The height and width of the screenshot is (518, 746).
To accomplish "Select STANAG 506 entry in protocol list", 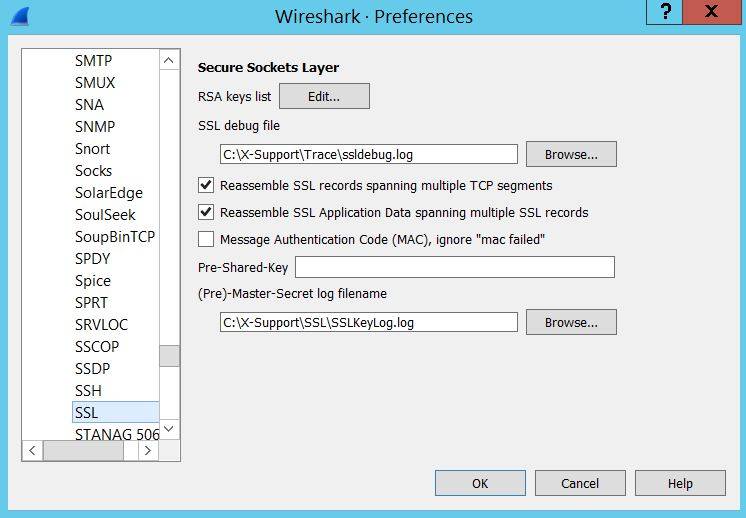I will (117, 434).
